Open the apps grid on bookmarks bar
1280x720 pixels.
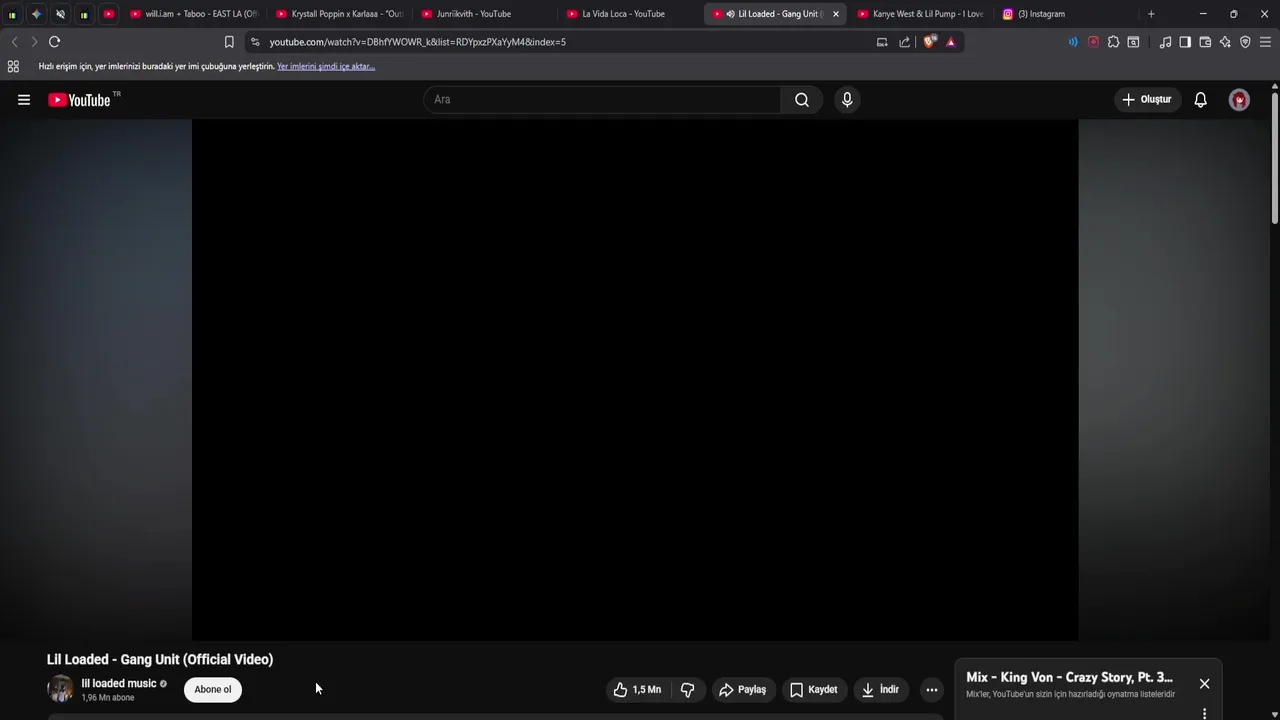(x=13, y=66)
